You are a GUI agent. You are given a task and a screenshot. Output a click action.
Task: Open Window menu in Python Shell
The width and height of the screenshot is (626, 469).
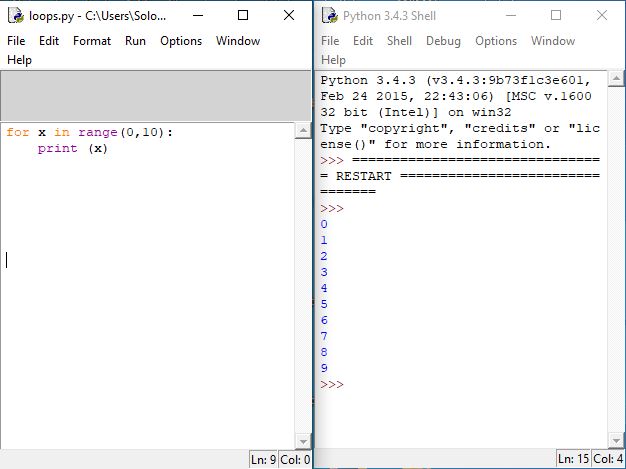point(553,41)
